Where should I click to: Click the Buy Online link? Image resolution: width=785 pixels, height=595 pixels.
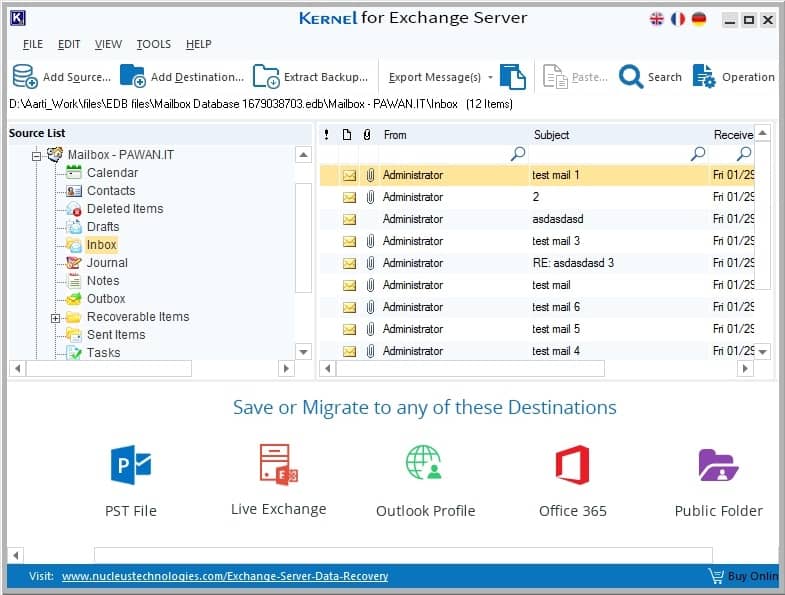click(x=752, y=576)
